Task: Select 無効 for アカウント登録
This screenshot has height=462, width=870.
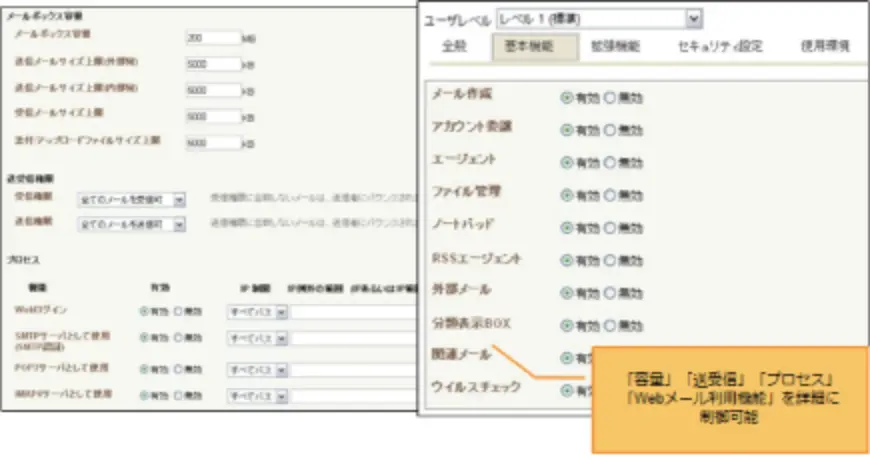Action: pos(610,130)
